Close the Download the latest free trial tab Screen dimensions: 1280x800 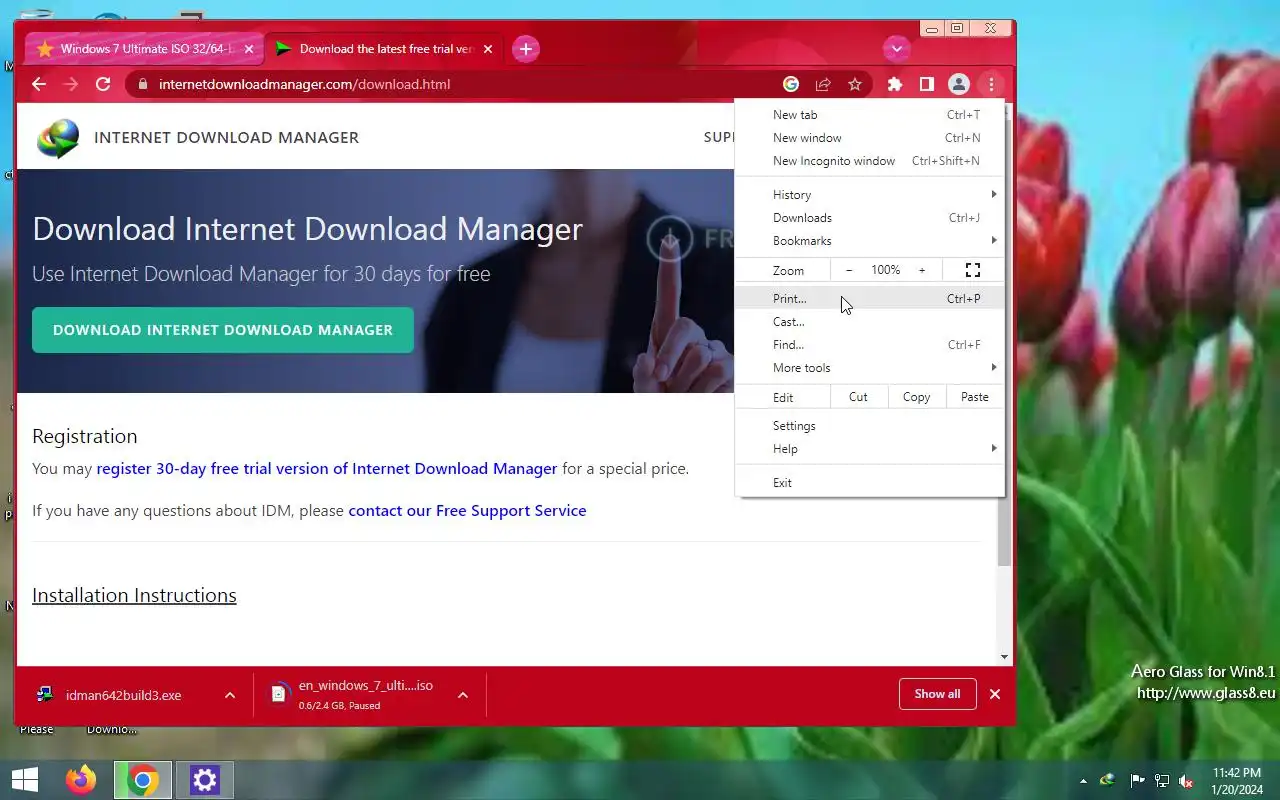488,48
